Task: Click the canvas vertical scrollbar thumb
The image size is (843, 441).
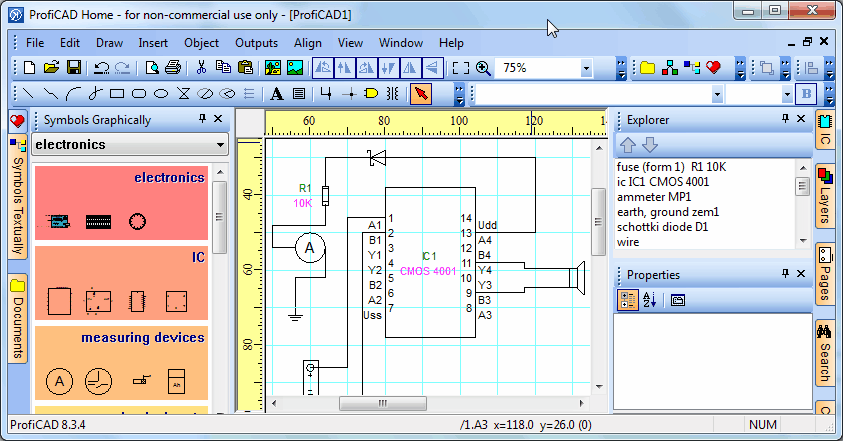Action: [x=598, y=222]
